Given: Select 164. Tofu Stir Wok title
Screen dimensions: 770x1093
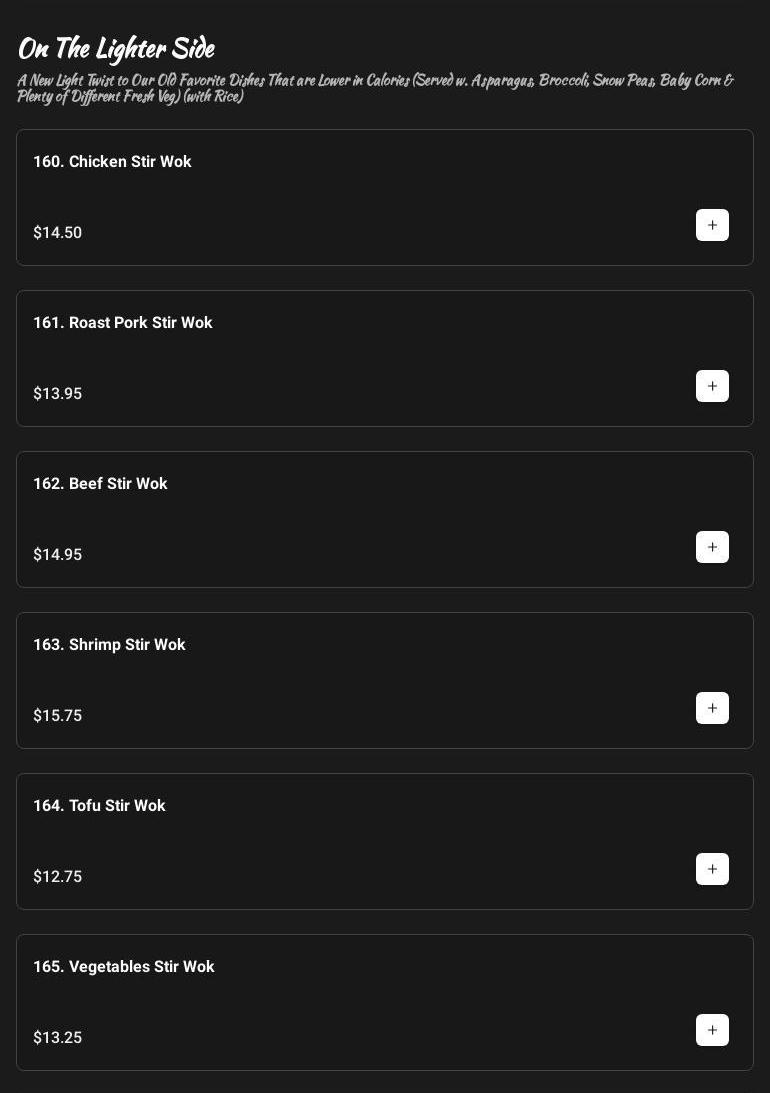Looking at the screenshot, I should (99, 806).
